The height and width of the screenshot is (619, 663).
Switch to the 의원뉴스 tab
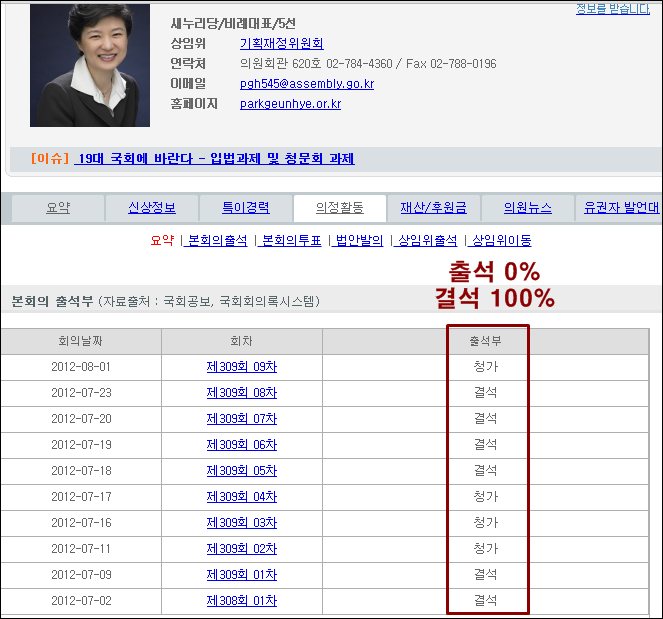click(x=527, y=208)
